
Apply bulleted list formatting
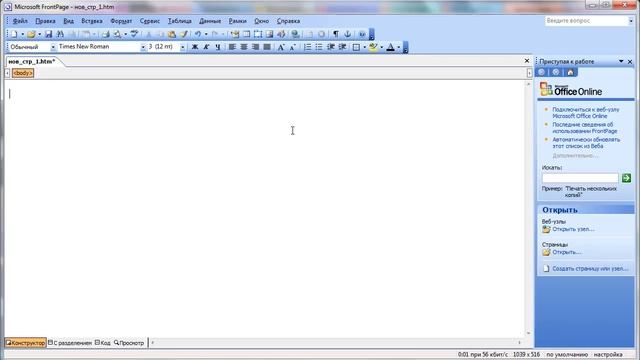pos(319,47)
